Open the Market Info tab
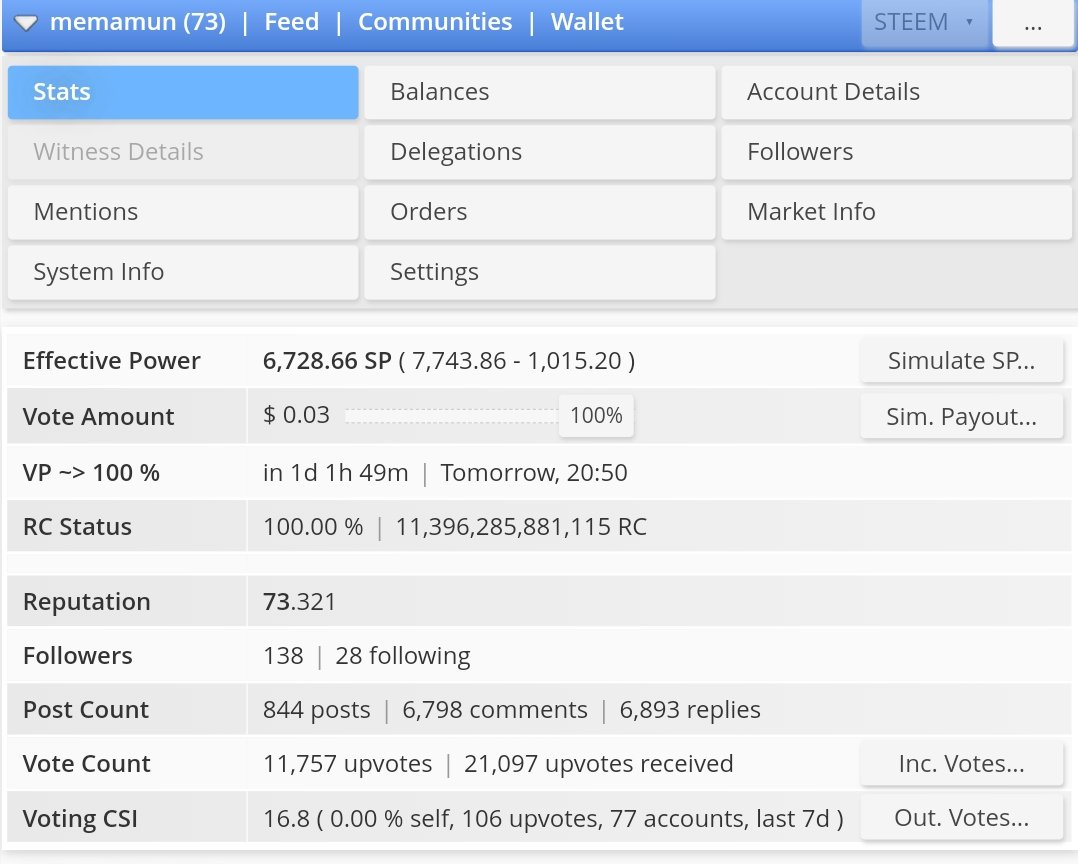 tap(896, 212)
